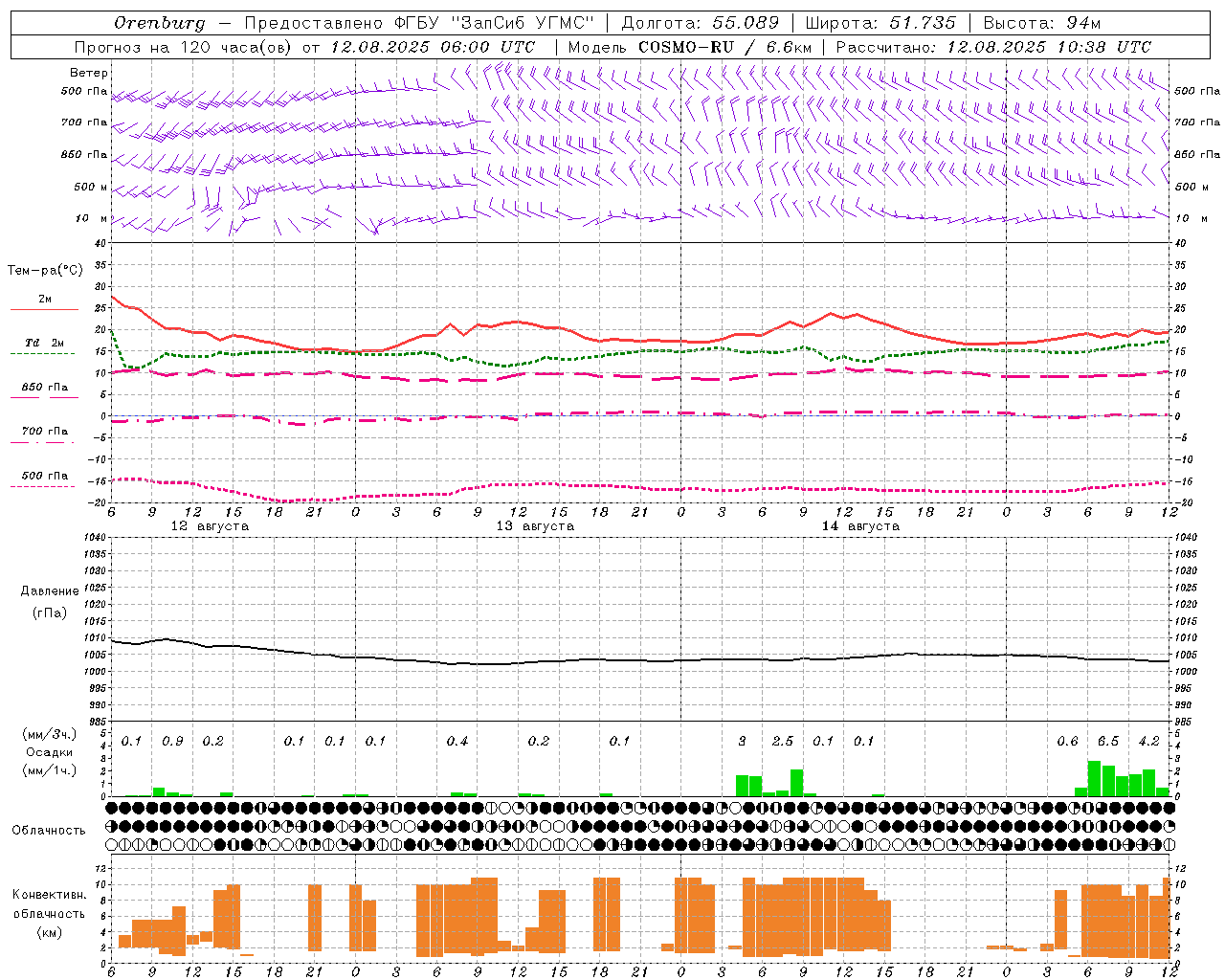Click the '0.6' precipitation amount
The height and width of the screenshot is (980, 1225).
coord(1067,742)
